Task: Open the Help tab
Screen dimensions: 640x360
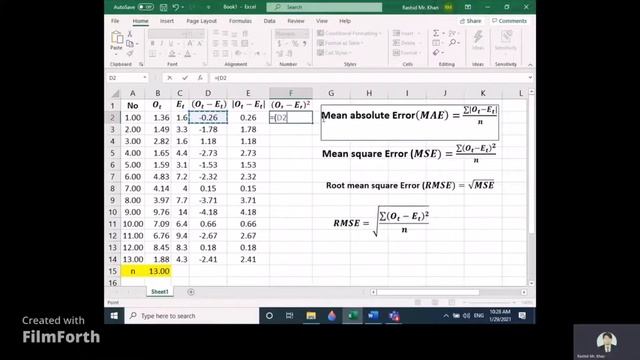Action: click(x=345, y=21)
